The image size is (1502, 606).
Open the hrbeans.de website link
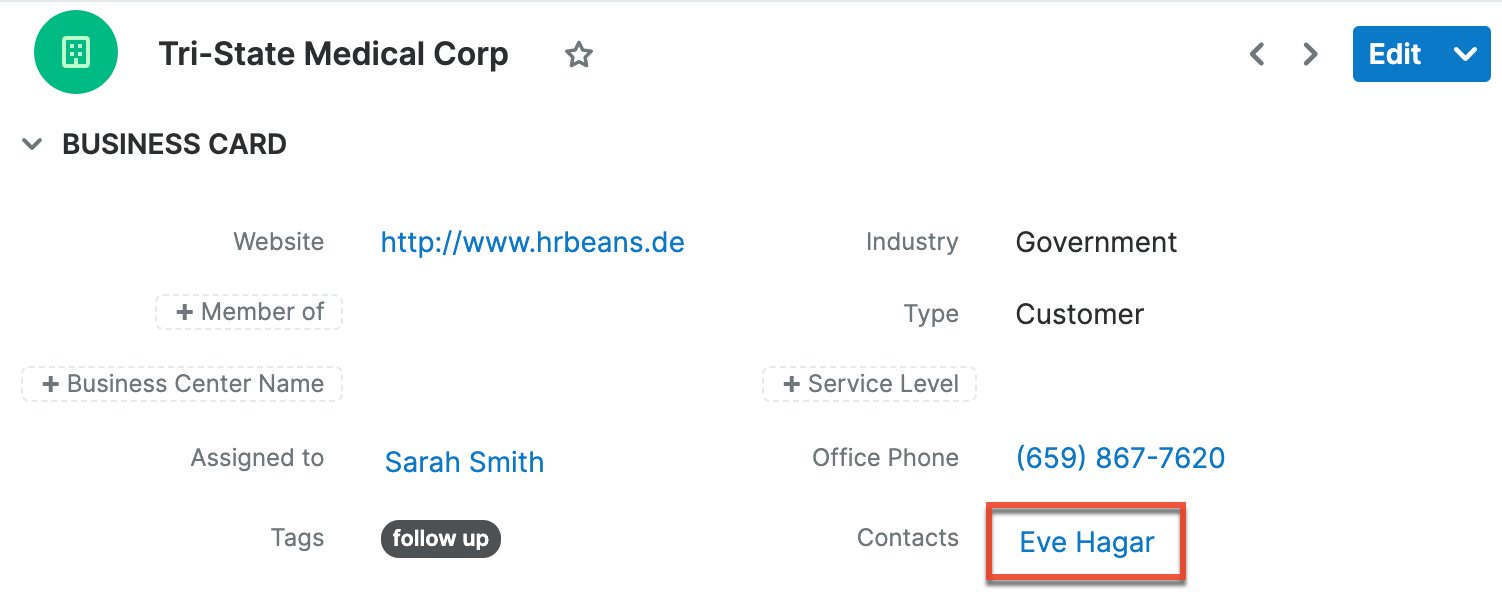pyautogui.click(x=532, y=242)
